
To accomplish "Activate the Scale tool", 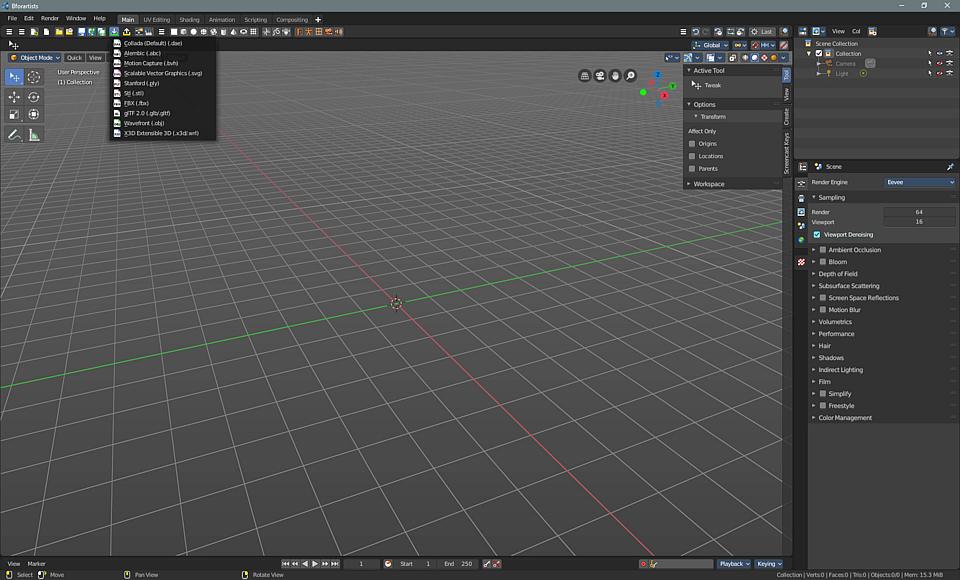I will [15, 115].
